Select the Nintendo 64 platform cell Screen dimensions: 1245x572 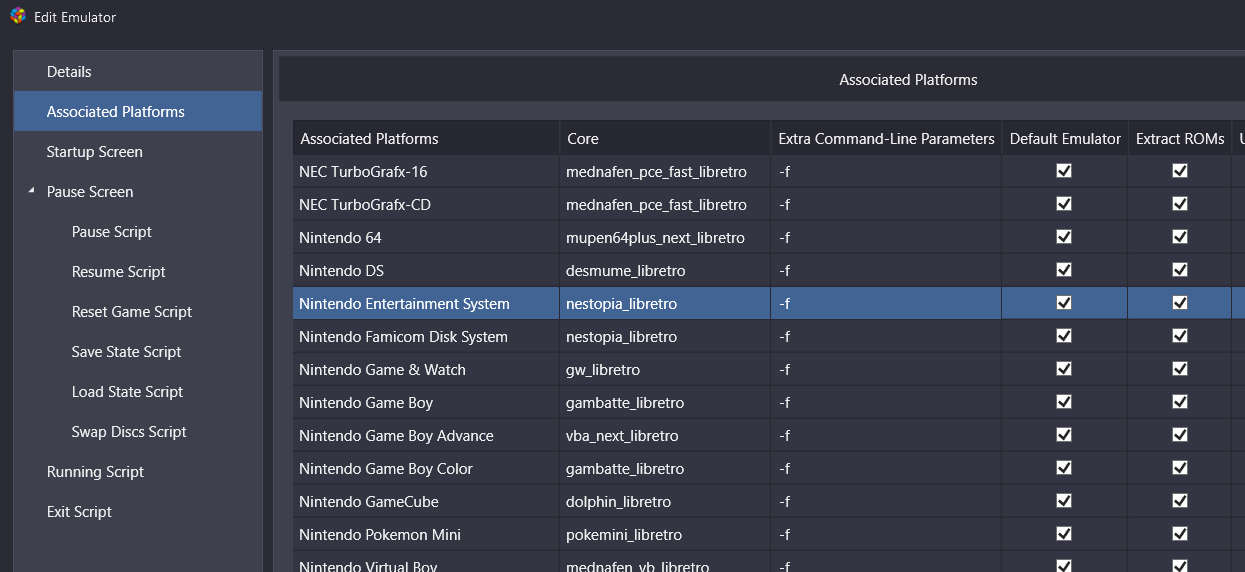click(426, 237)
